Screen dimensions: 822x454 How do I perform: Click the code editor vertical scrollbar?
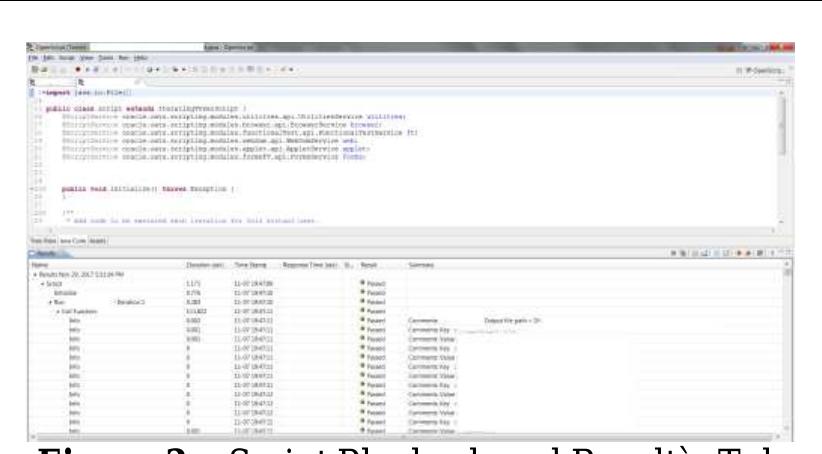[x=782, y=157]
